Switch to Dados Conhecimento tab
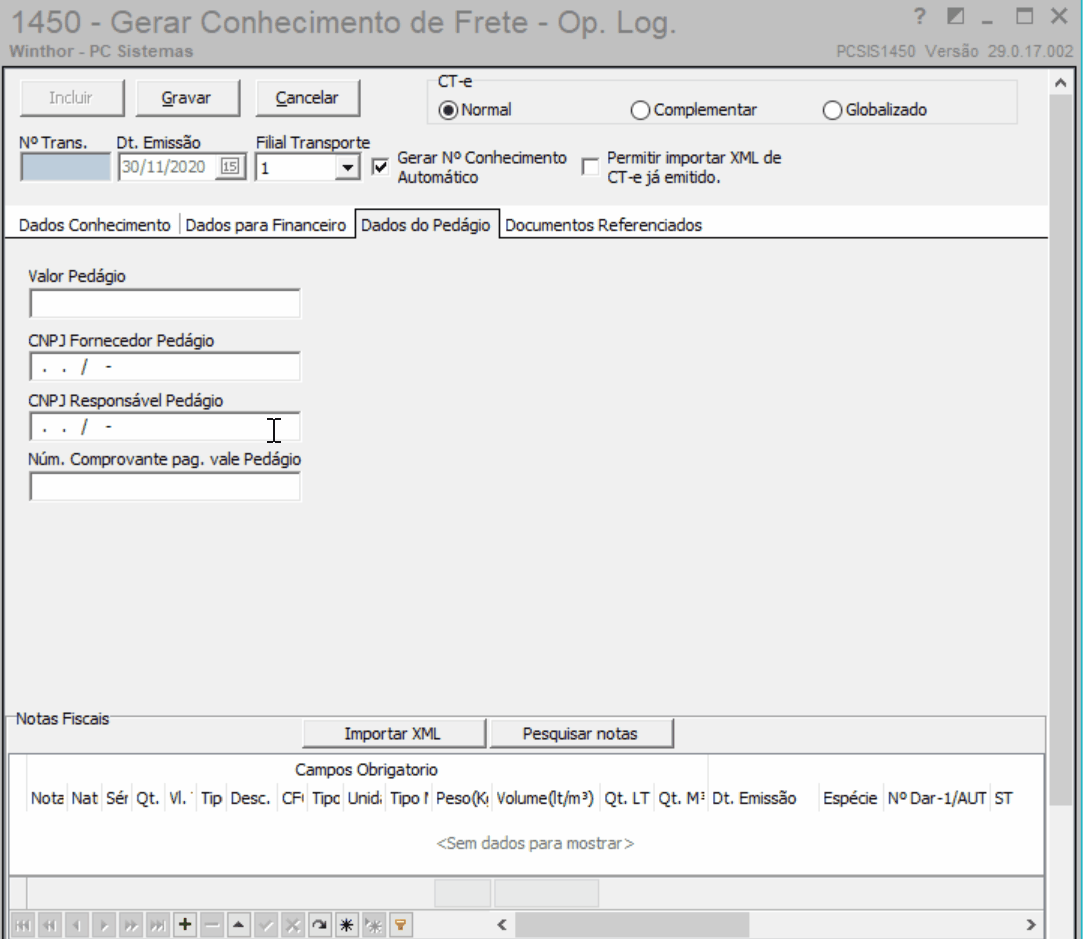The image size is (1083, 939). coord(95,225)
